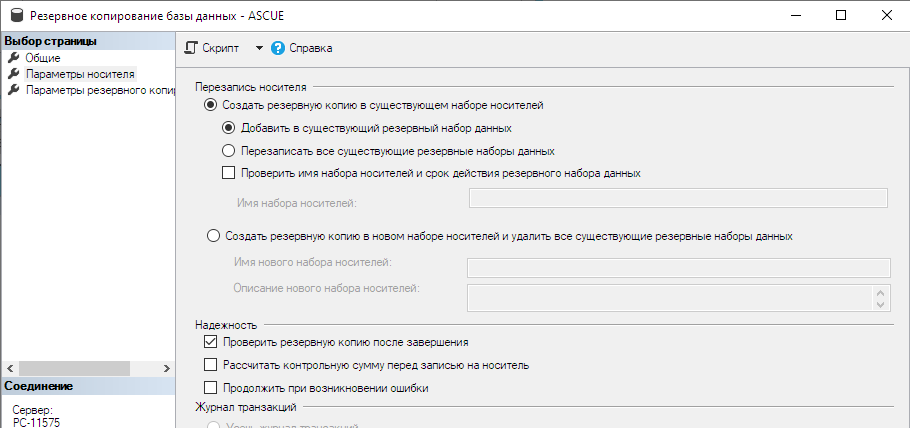910x428 pixels.
Task: Click the Имя набора носителей field
Action: (x=678, y=198)
